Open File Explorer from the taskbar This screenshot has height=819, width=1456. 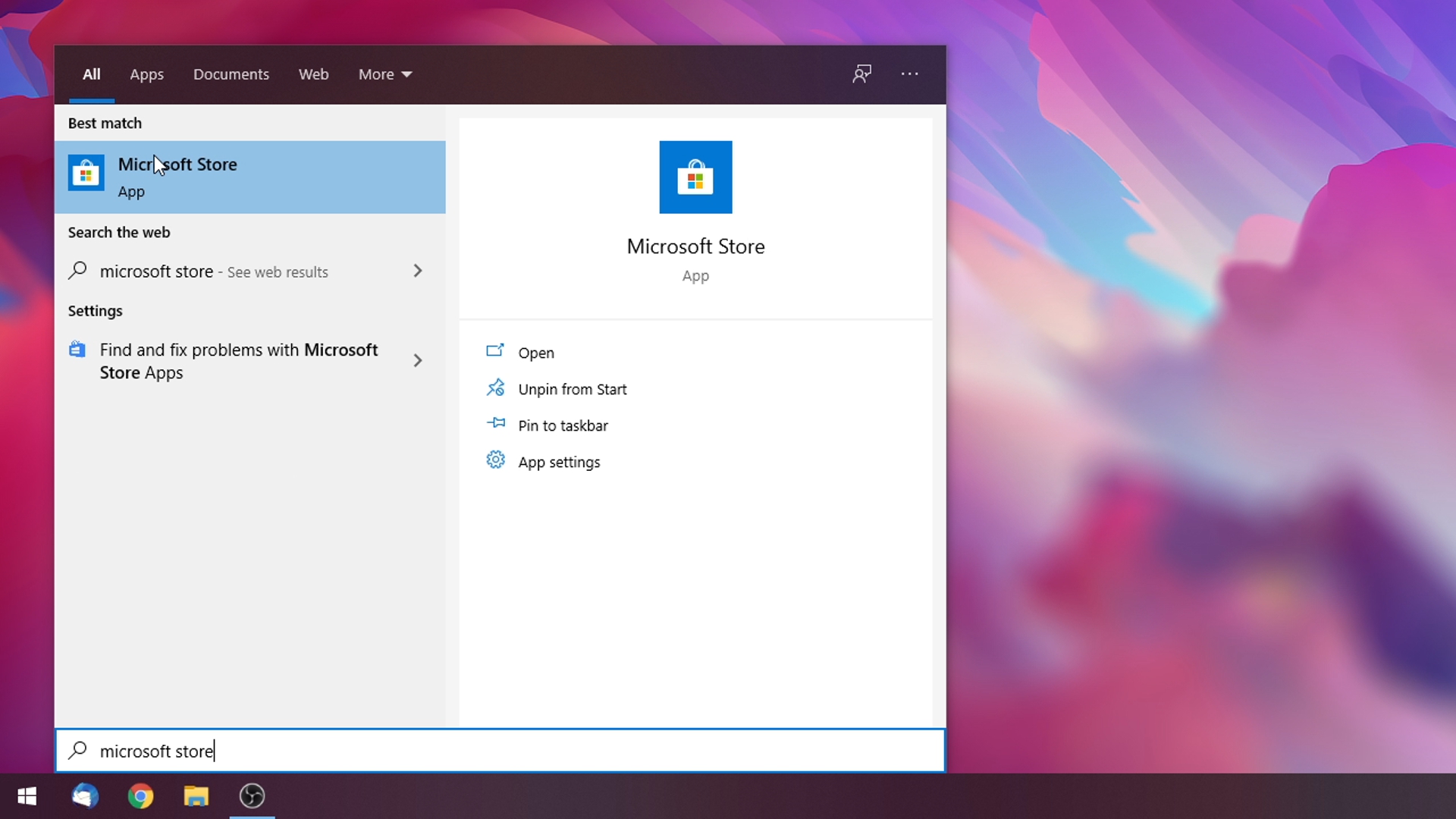click(x=196, y=796)
